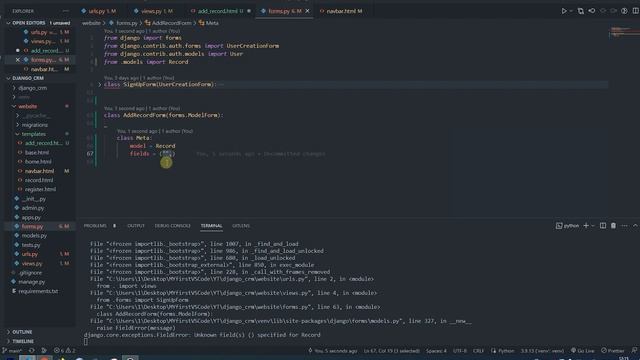Change line ending via CRLF
Screen dimensions: 640x360
[478, 351]
